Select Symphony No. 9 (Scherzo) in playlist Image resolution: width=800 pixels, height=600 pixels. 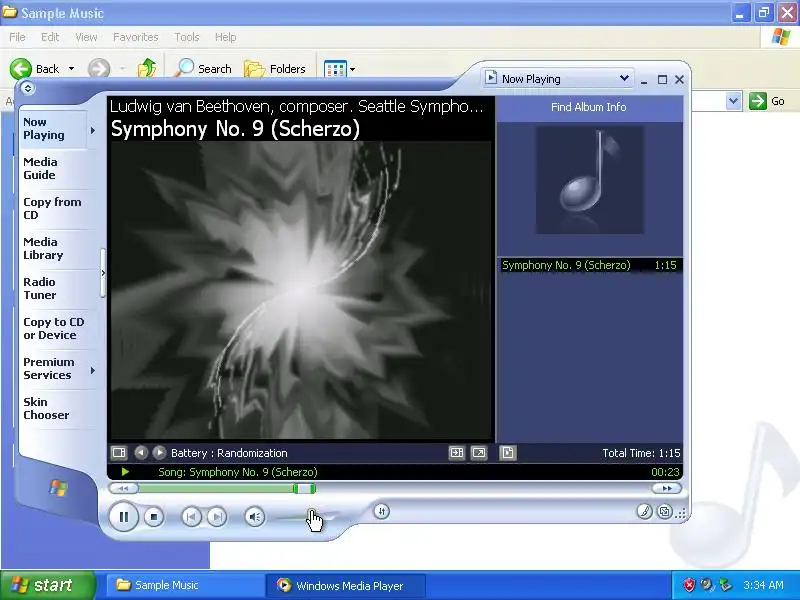coord(590,265)
